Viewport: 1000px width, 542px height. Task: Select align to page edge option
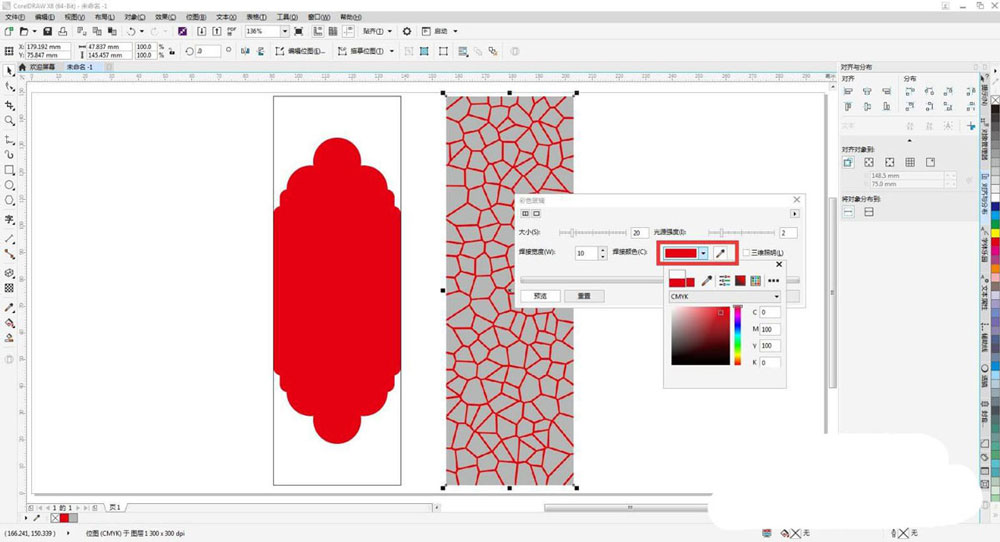(868, 162)
